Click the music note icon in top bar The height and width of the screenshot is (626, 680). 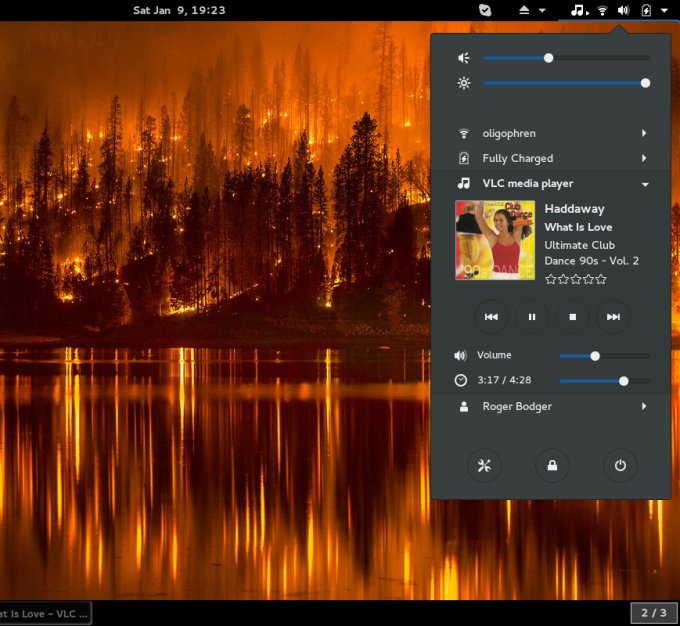pos(577,10)
